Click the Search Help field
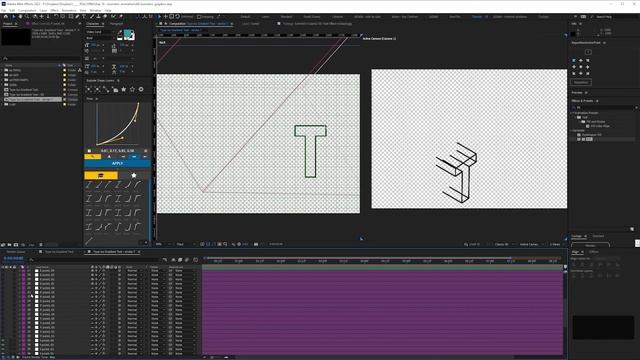This screenshot has height=360, width=640. coord(610,17)
